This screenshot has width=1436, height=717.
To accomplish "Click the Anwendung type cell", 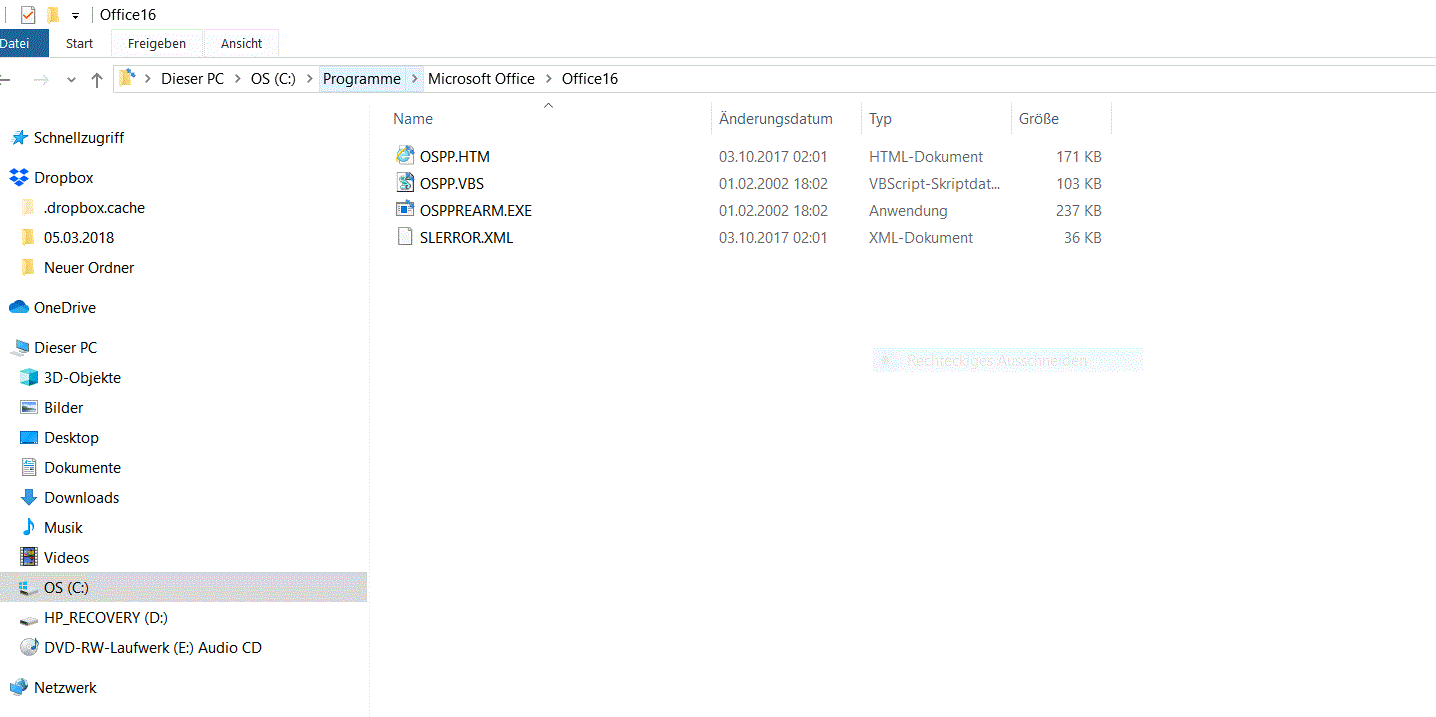I will pyautogui.click(x=908, y=211).
